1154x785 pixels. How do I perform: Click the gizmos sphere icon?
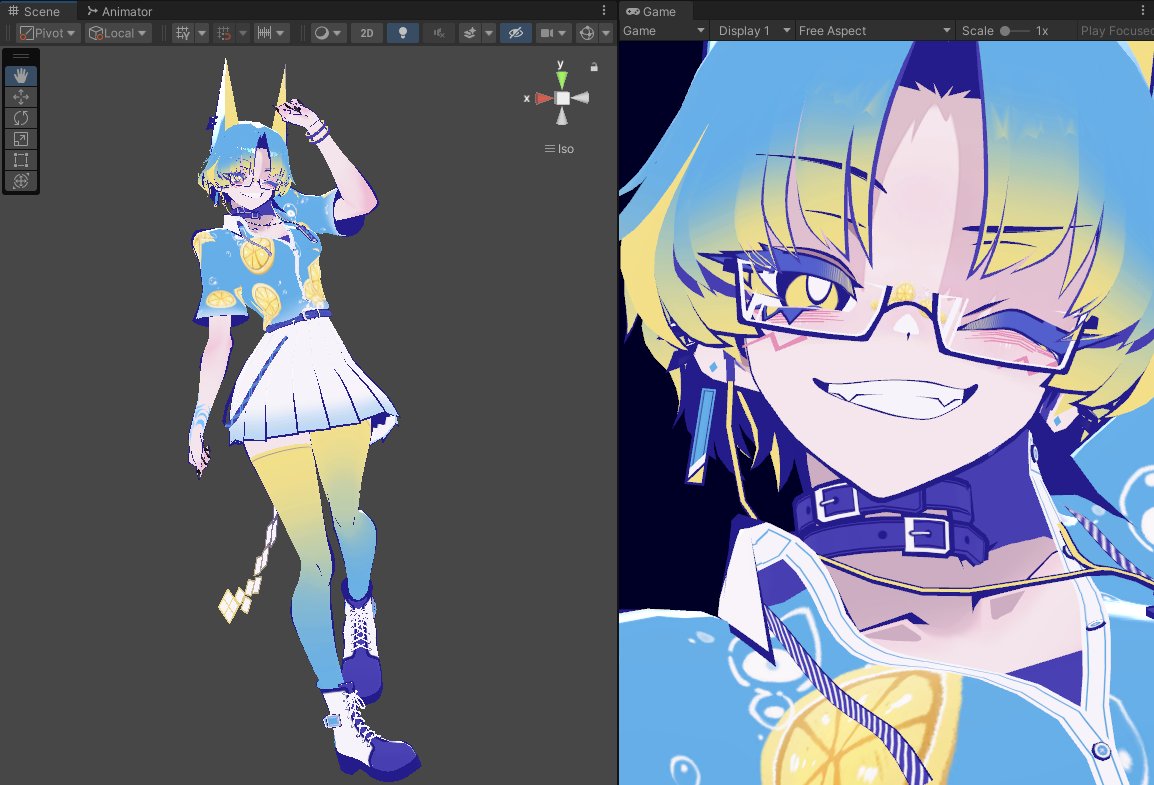587,33
